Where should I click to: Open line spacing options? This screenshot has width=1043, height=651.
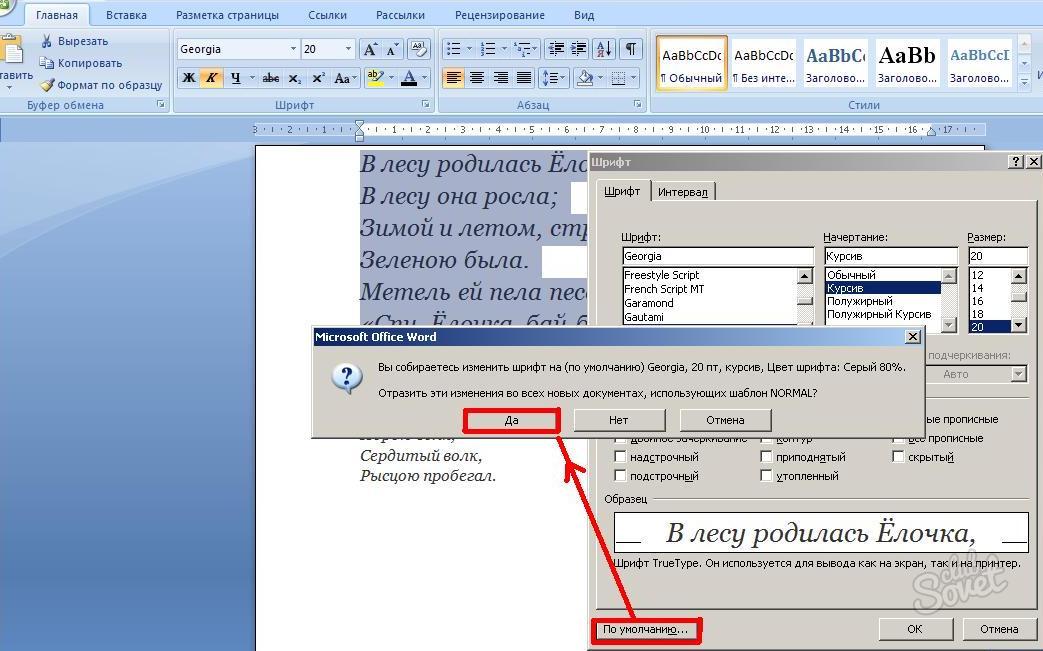551,78
